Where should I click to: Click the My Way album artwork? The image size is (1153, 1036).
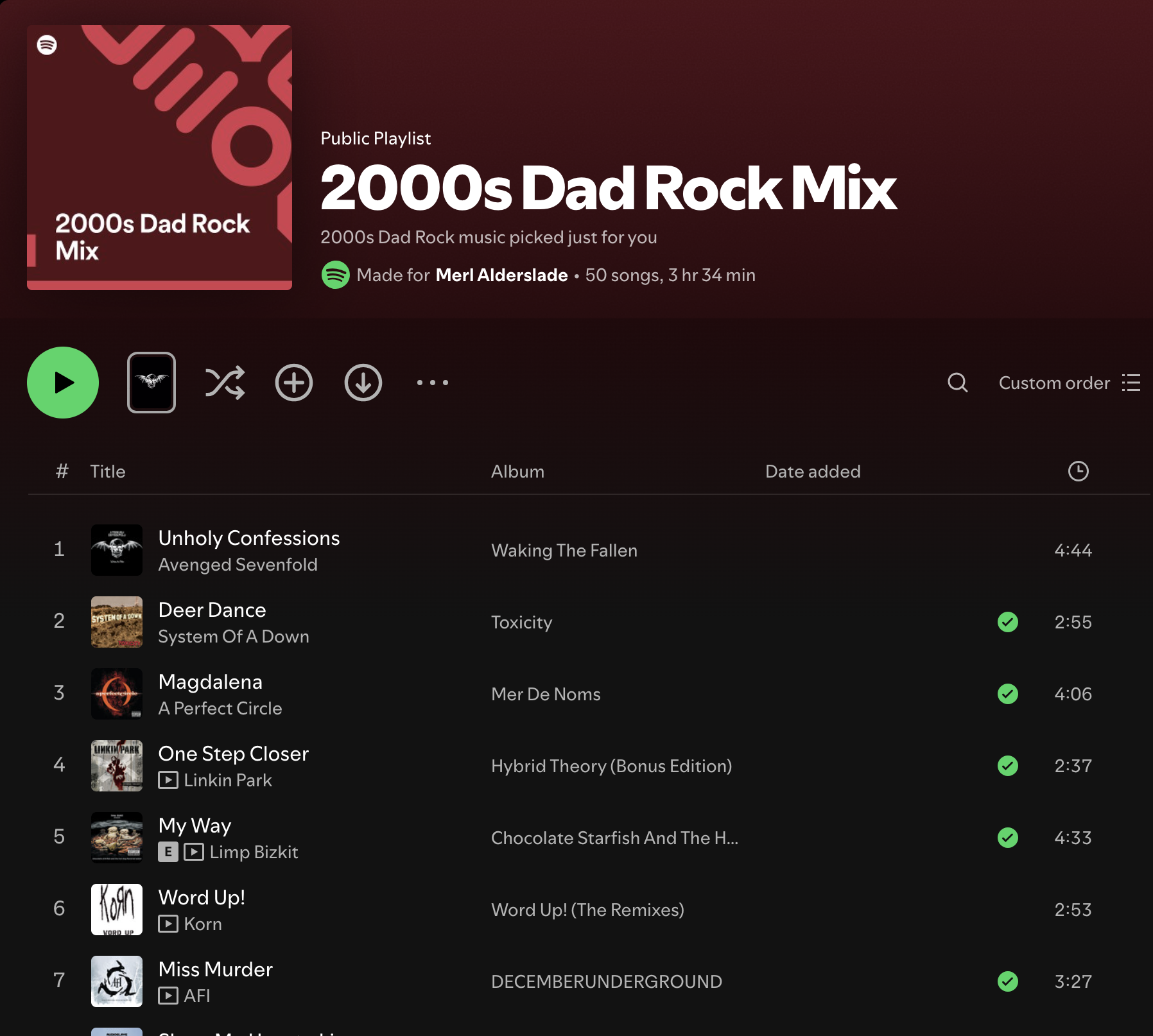[117, 838]
